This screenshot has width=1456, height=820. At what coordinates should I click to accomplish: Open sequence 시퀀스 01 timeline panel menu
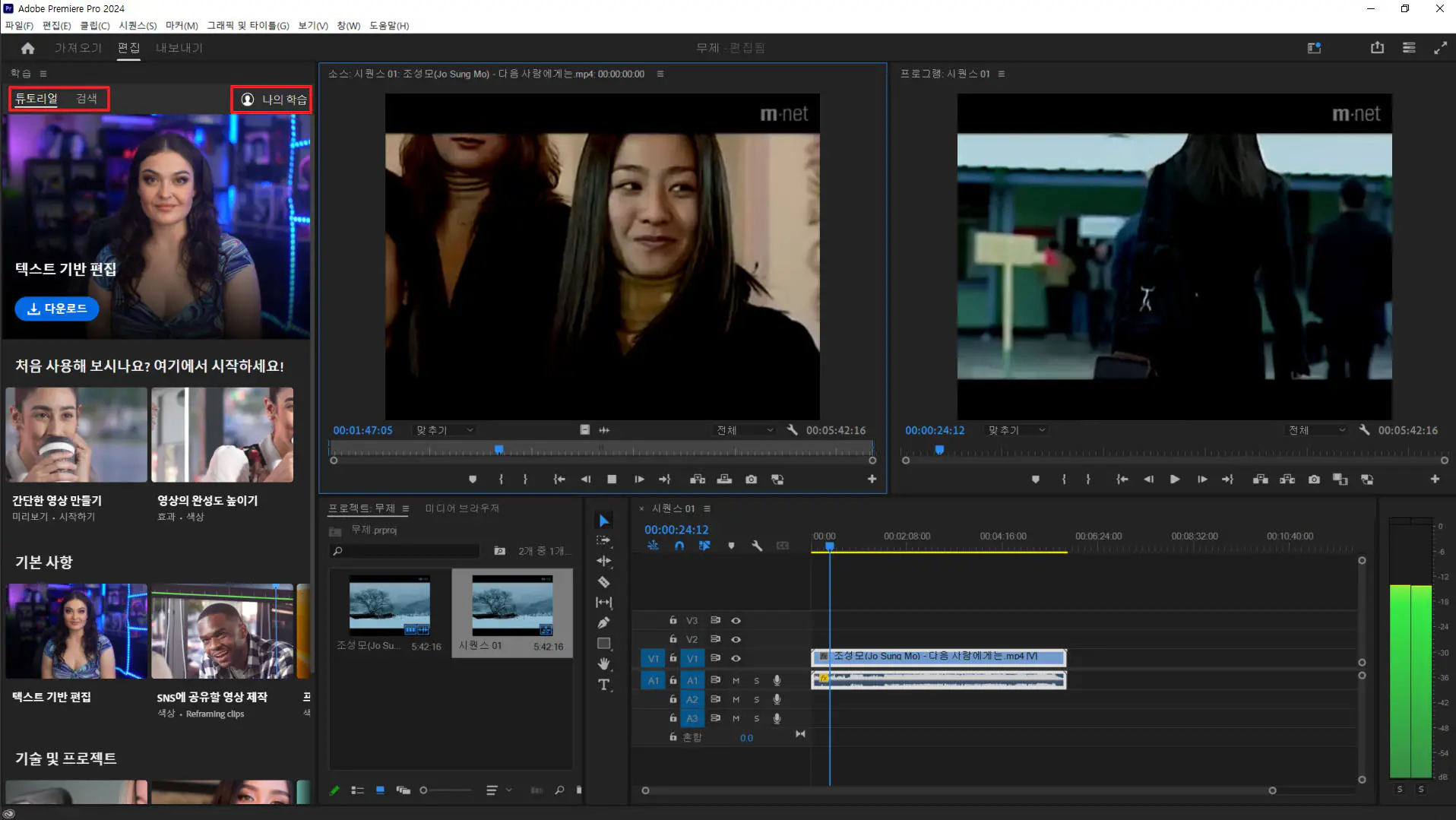click(707, 508)
